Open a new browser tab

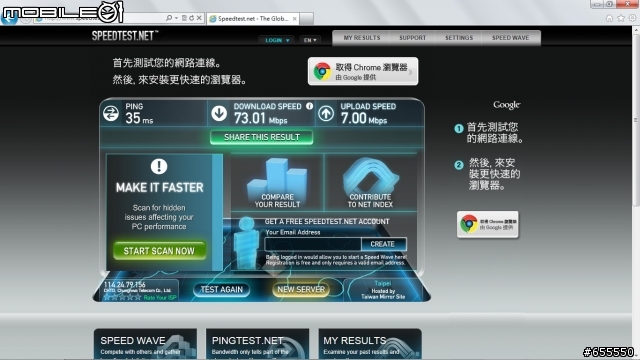tap(307, 19)
